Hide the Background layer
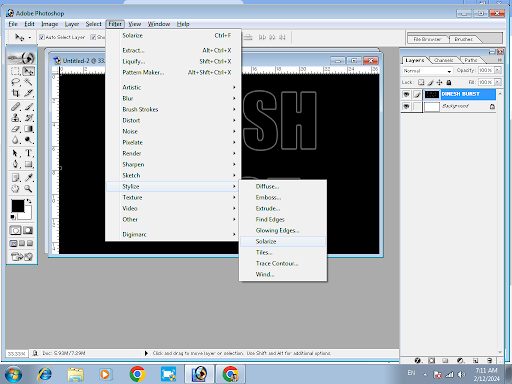This screenshot has width=512, height=384. (406, 106)
